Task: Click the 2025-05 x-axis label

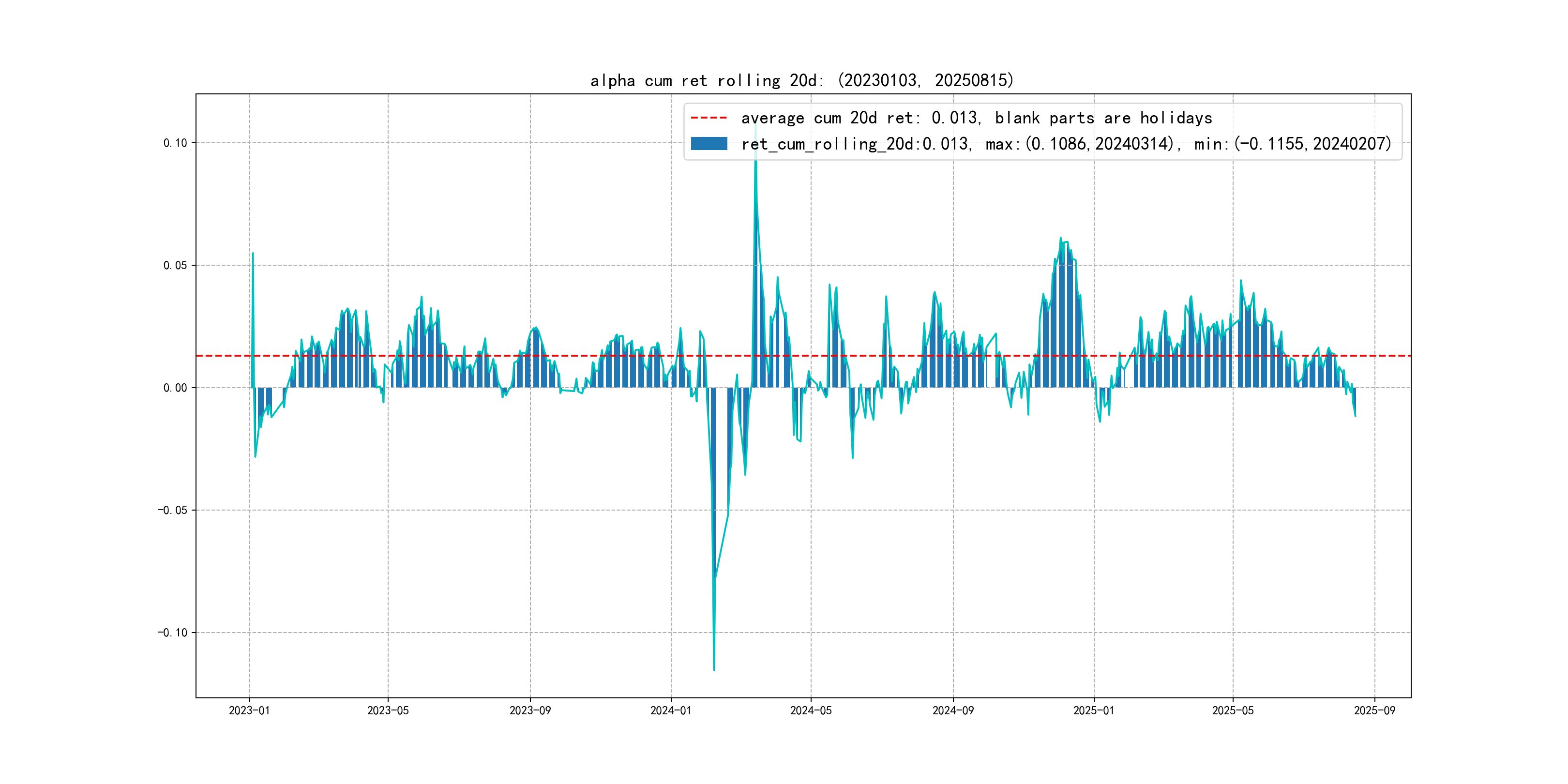Action: point(1233,710)
